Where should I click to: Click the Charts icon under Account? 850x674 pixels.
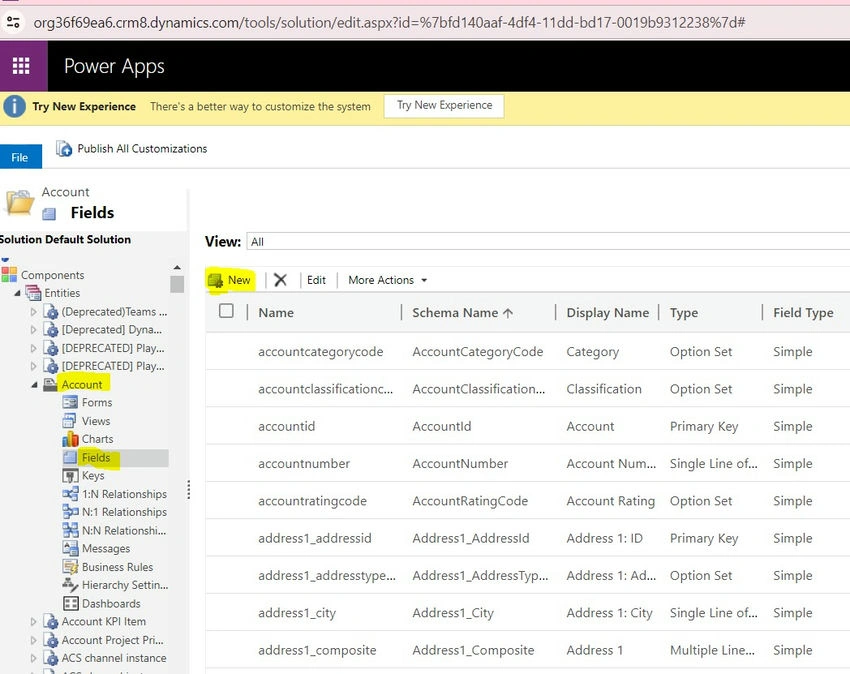[70, 439]
